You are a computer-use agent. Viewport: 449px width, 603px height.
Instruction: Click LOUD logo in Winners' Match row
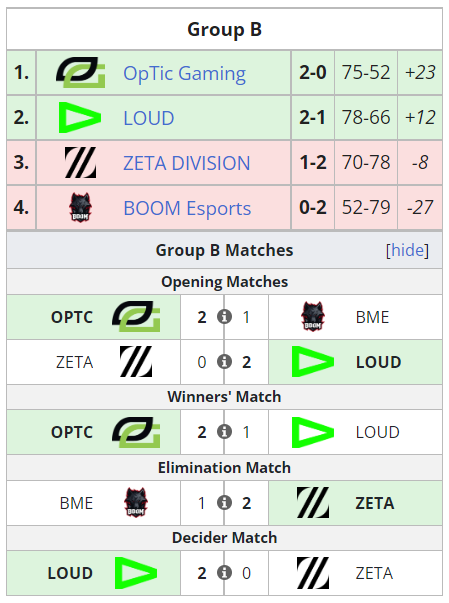coord(313,432)
